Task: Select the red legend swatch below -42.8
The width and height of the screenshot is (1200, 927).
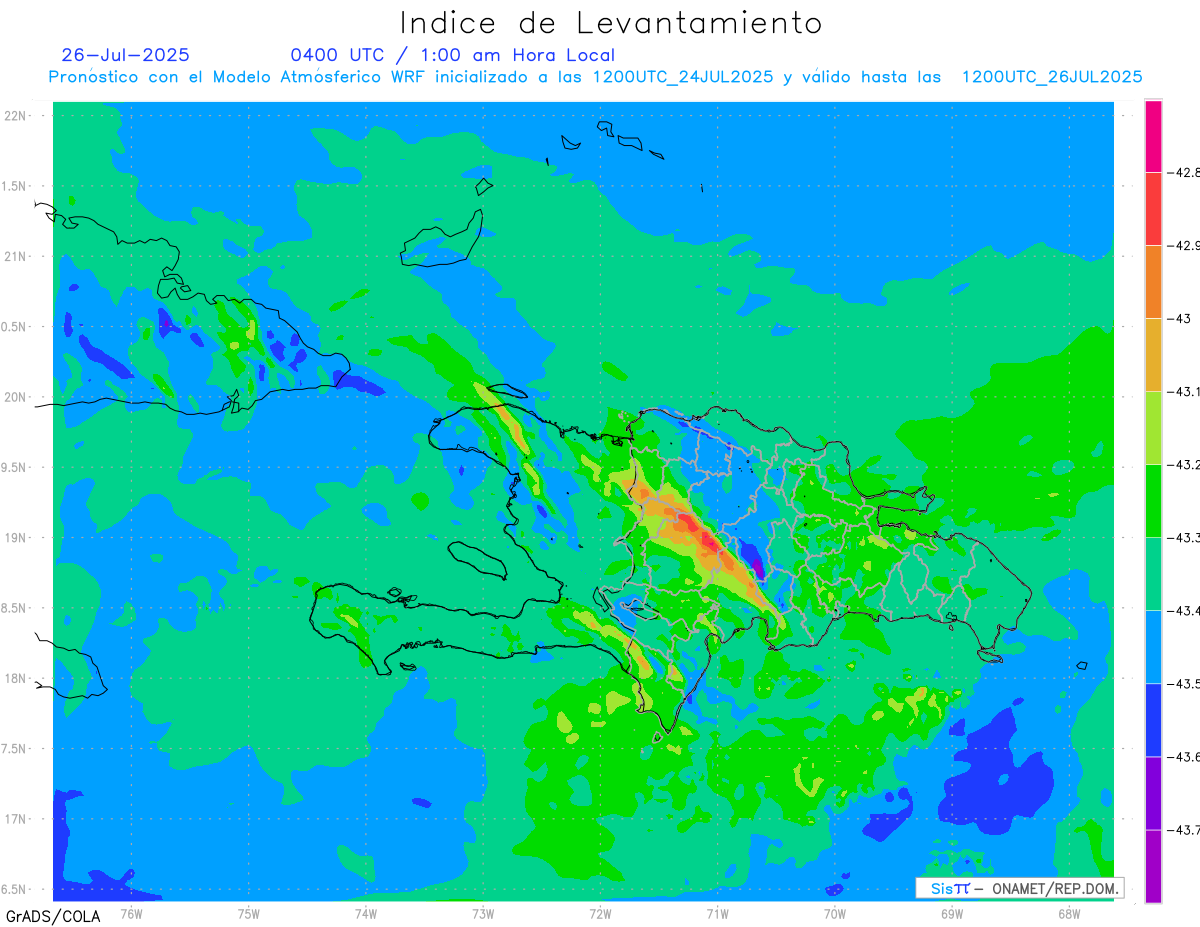Action: pyautogui.click(x=1153, y=209)
